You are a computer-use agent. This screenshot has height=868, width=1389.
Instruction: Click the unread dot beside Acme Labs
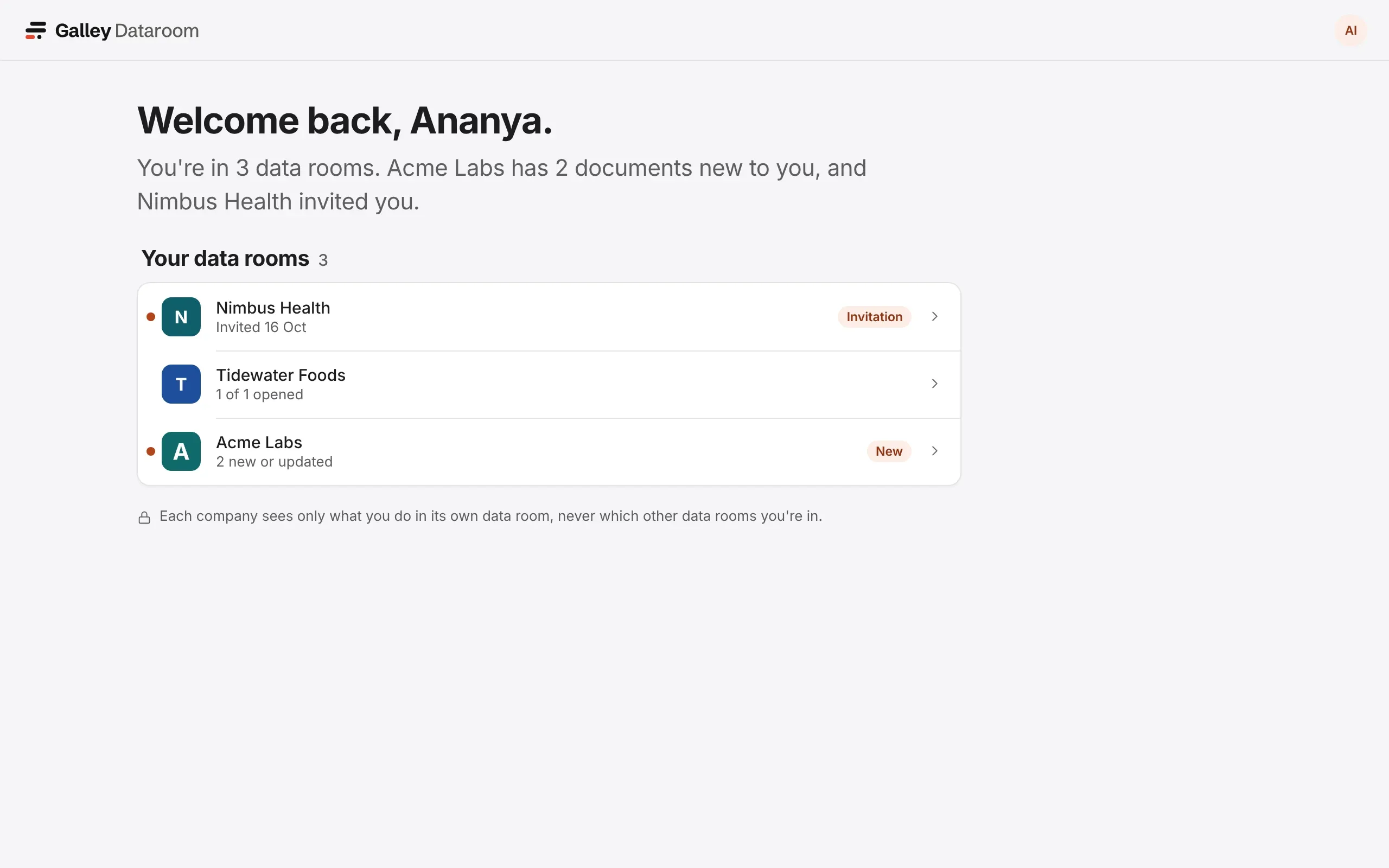[x=151, y=451]
